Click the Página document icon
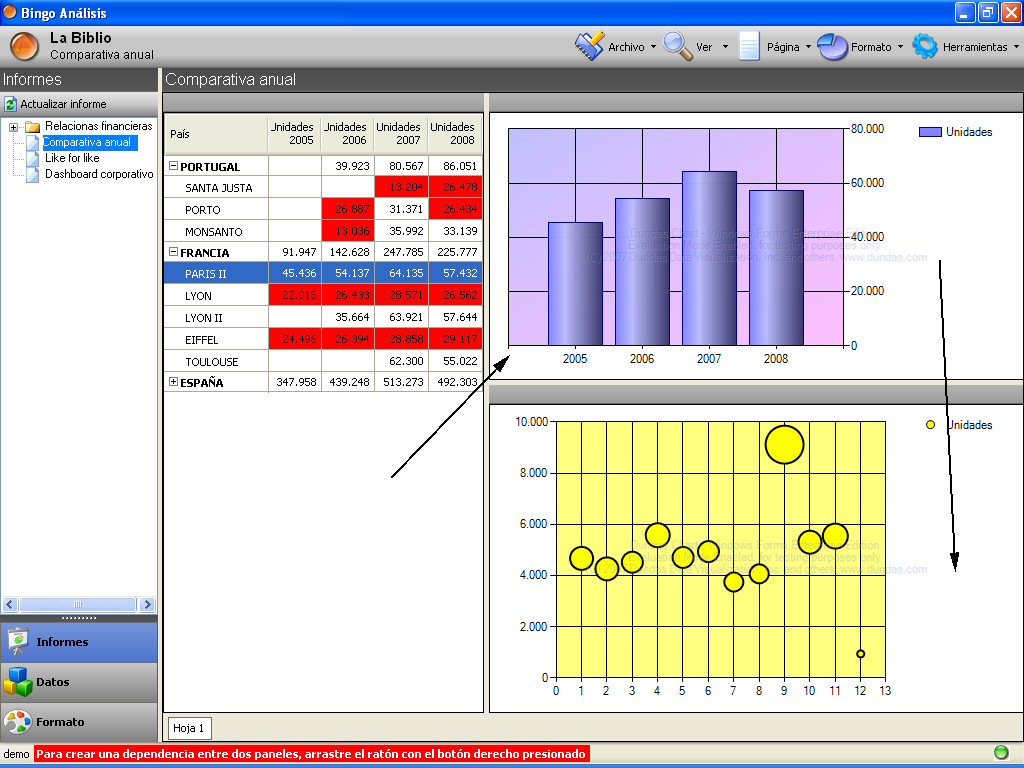The image size is (1024, 768). pyautogui.click(x=749, y=46)
